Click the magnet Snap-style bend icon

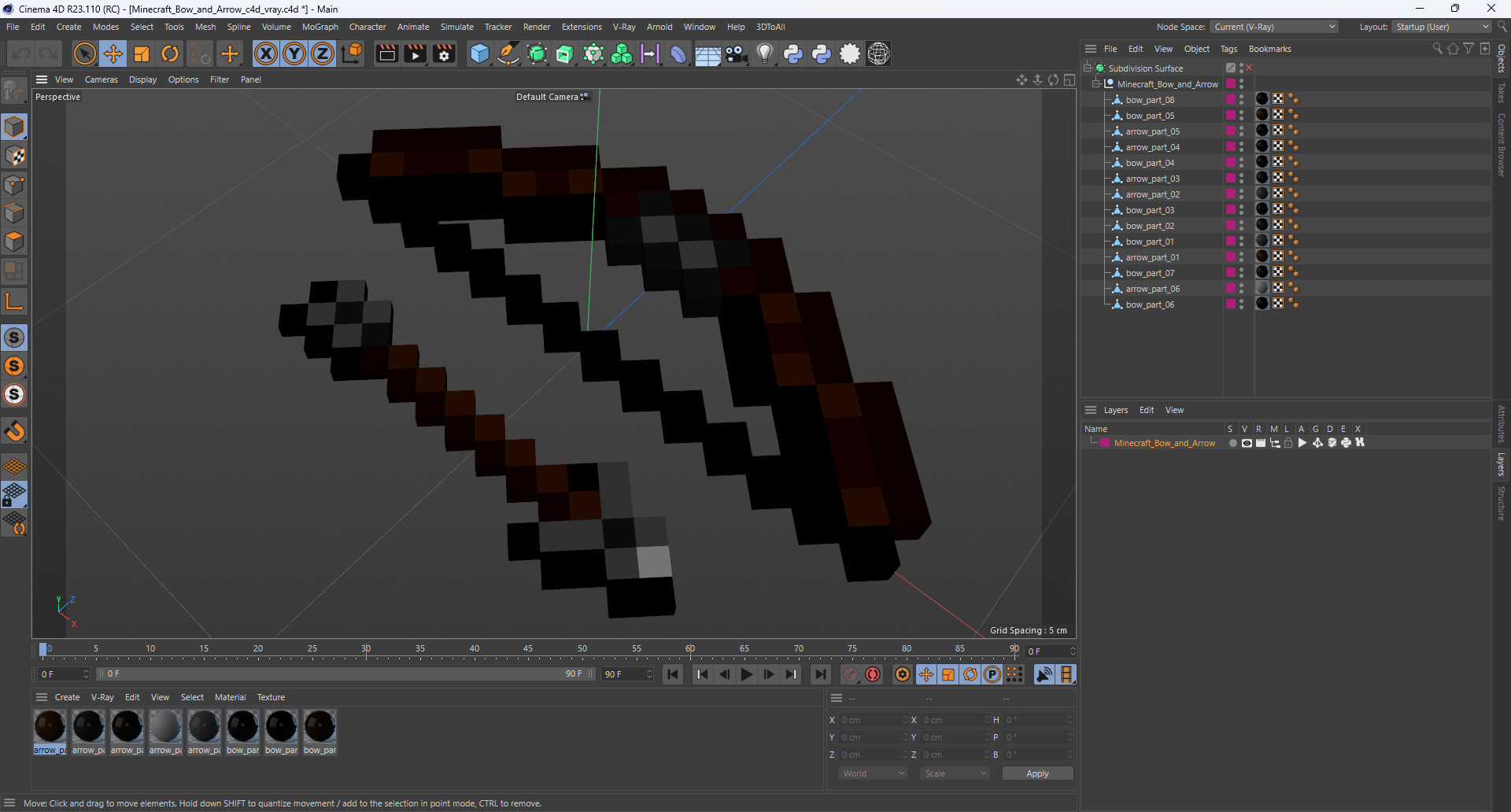(x=14, y=431)
